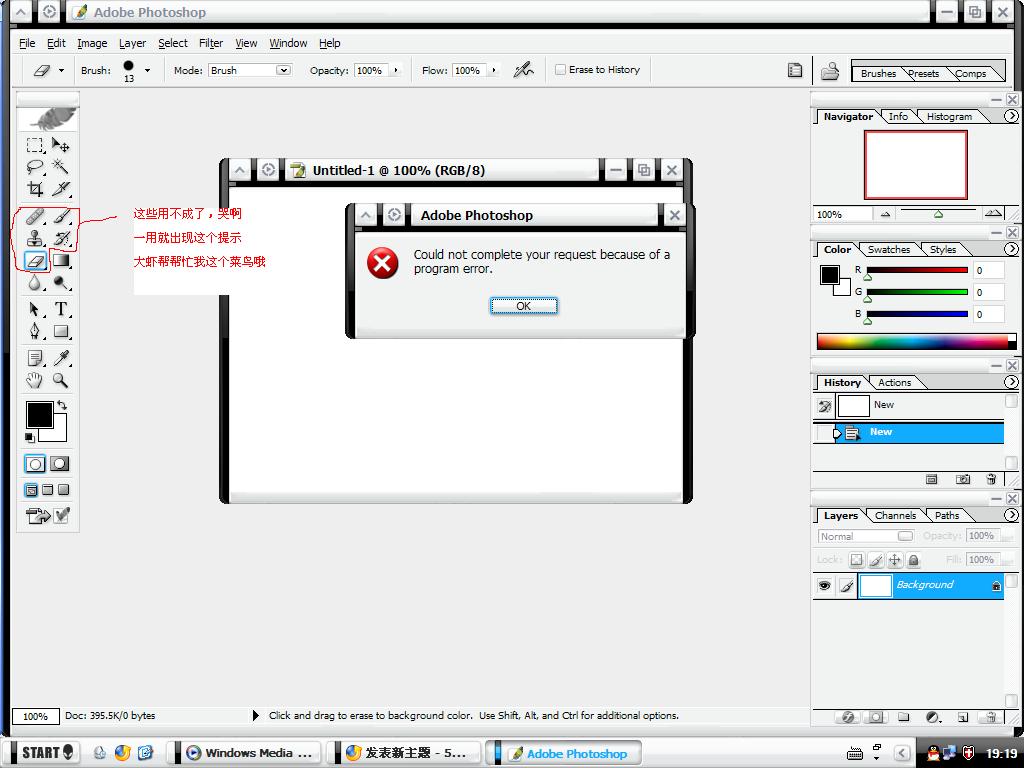Select the Rectangle shape tool
Image resolution: width=1024 pixels, height=768 pixels.
[x=61, y=332]
